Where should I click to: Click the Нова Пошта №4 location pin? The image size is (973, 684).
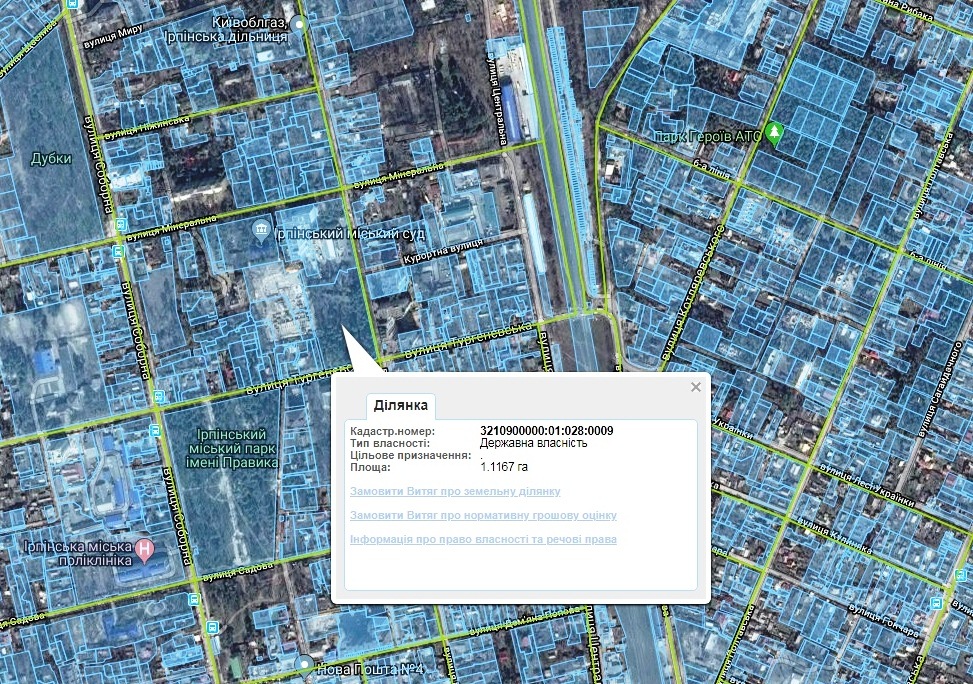tap(304, 664)
